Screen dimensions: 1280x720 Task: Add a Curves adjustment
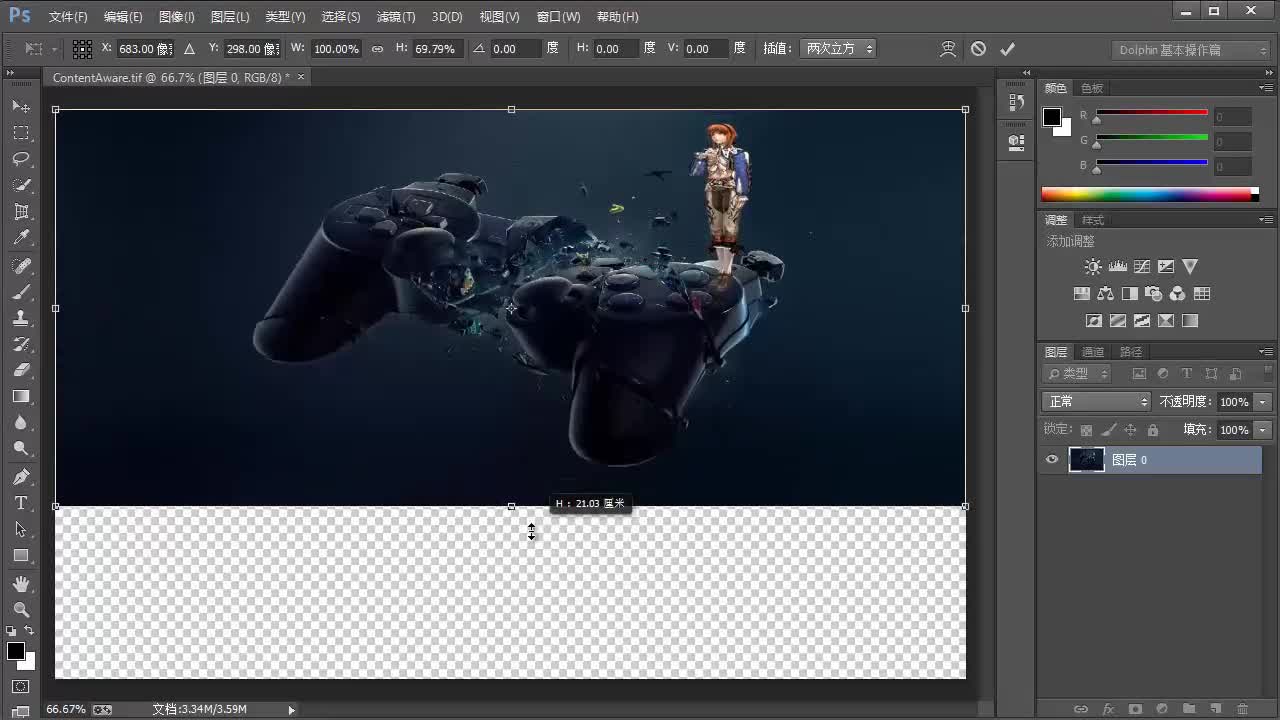(1142, 266)
